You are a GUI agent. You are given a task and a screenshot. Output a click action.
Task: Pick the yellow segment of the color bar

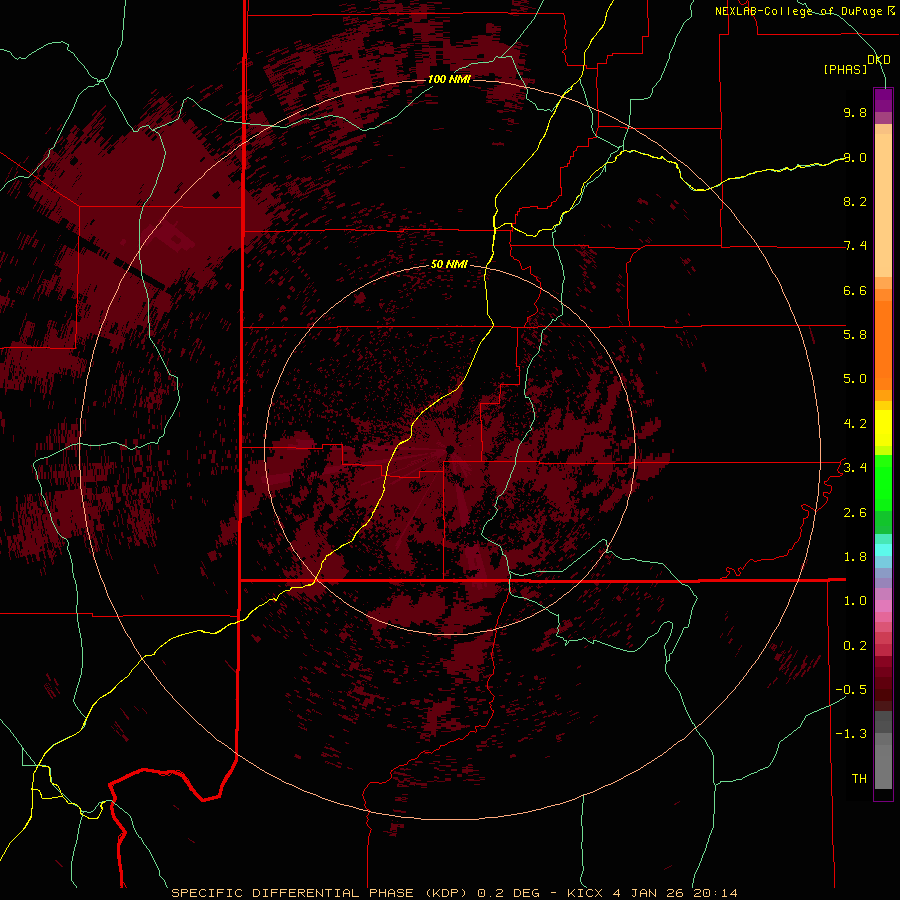coord(883,428)
